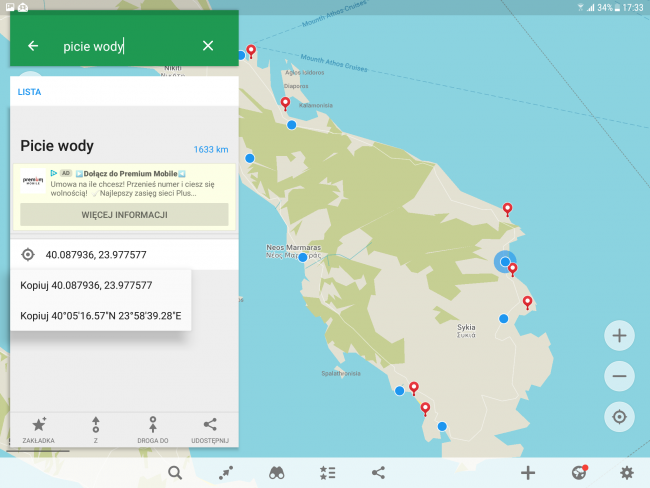Center map on my location

click(619, 416)
